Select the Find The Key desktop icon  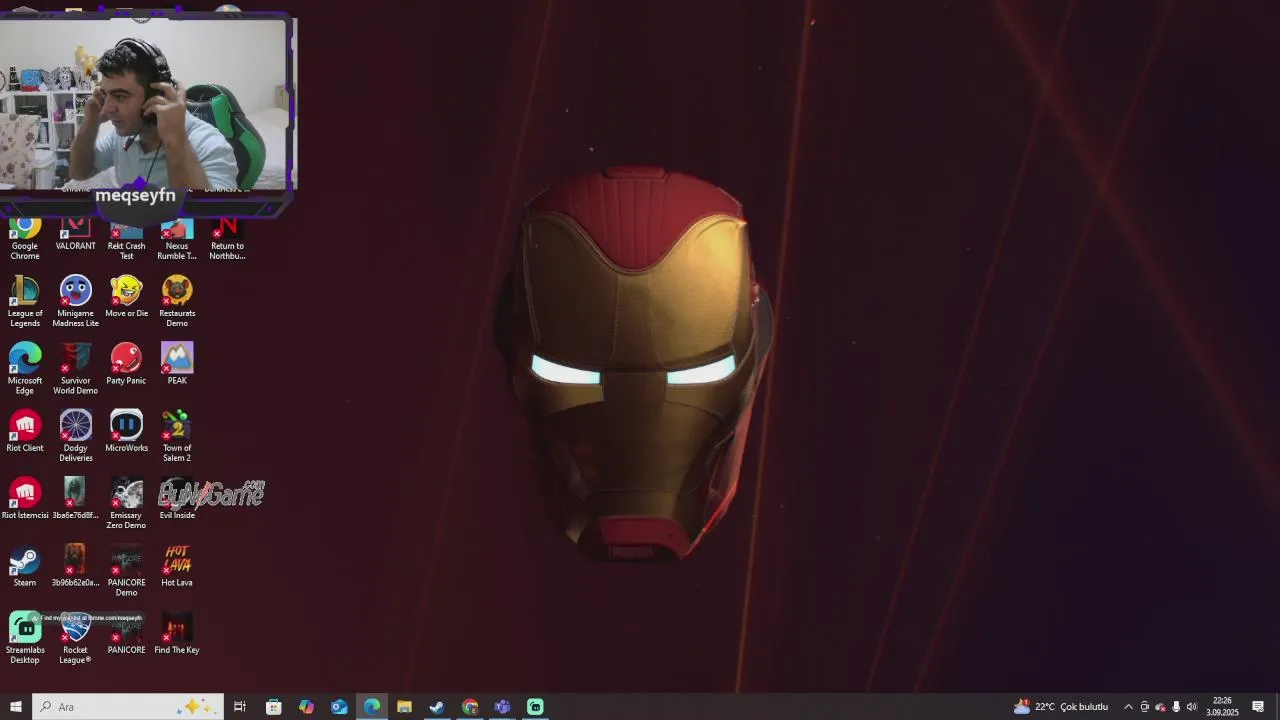(x=177, y=633)
